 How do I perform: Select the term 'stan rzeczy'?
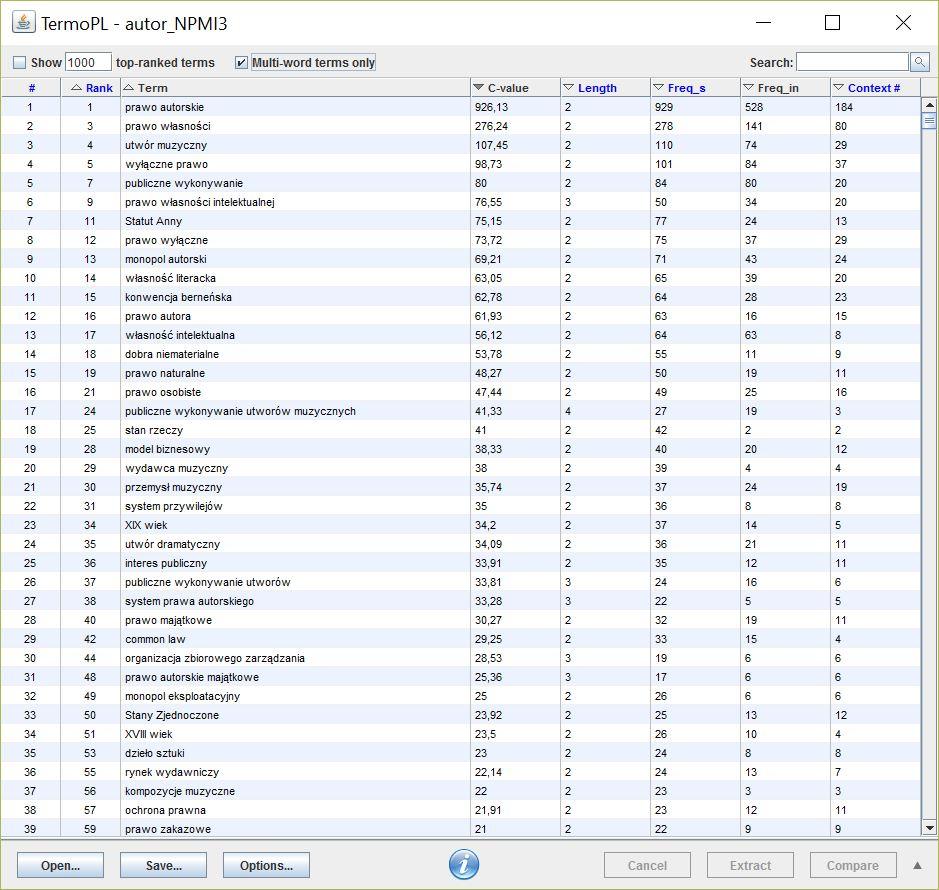154,430
